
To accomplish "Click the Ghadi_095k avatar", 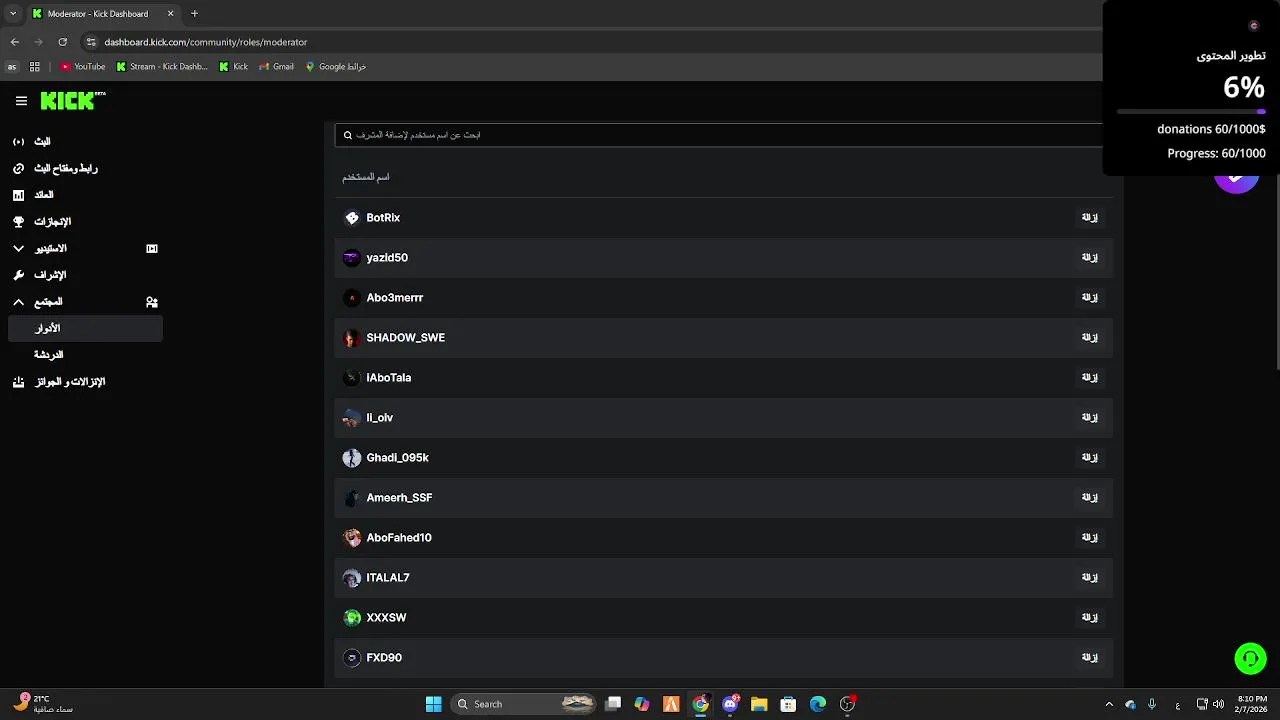I will (352, 457).
